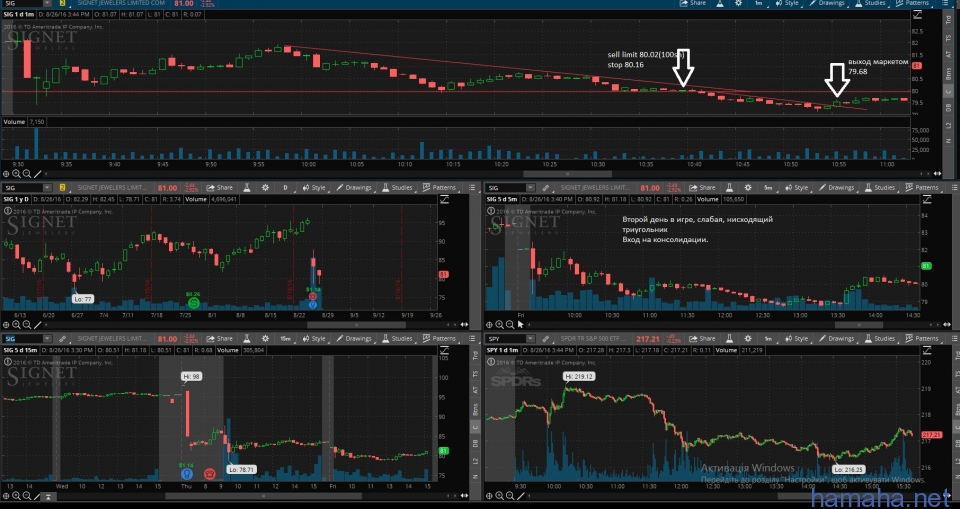The height and width of the screenshot is (509, 960).
Task: Open Share menu in top 1-minute chart
Action: [x=692, y=3]
